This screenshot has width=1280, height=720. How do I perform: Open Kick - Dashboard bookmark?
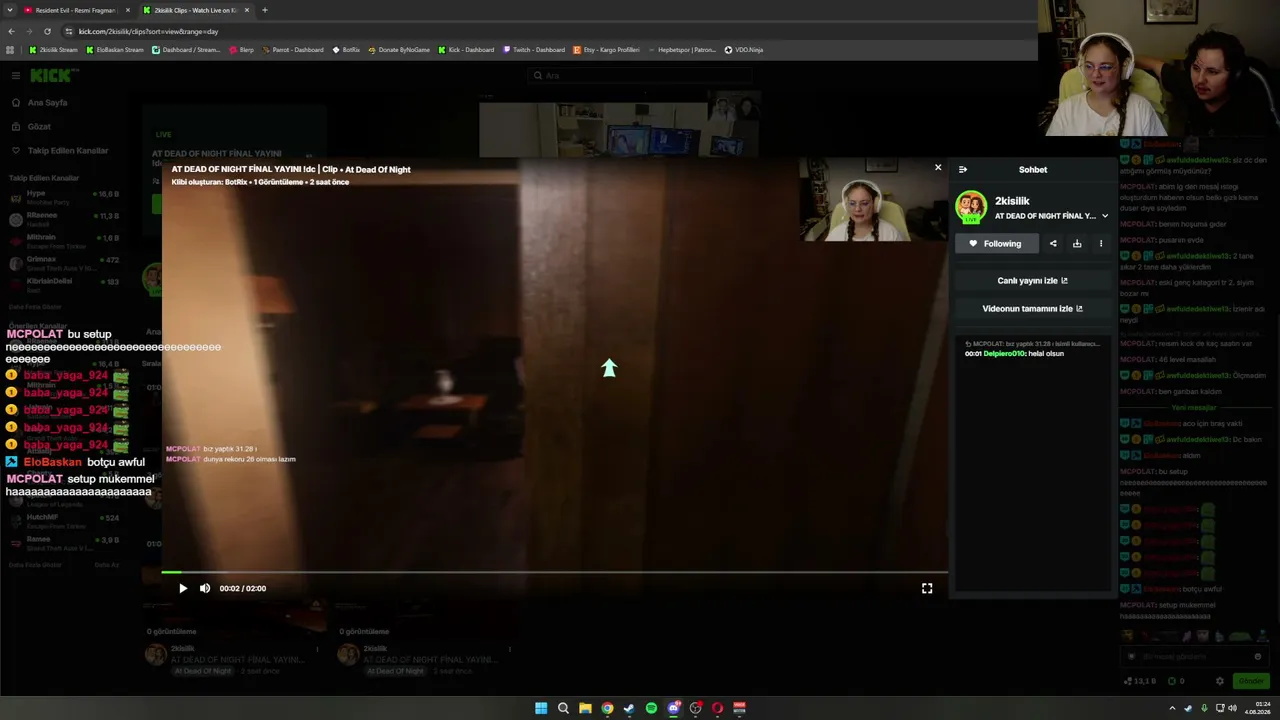[x=466, y=50]
